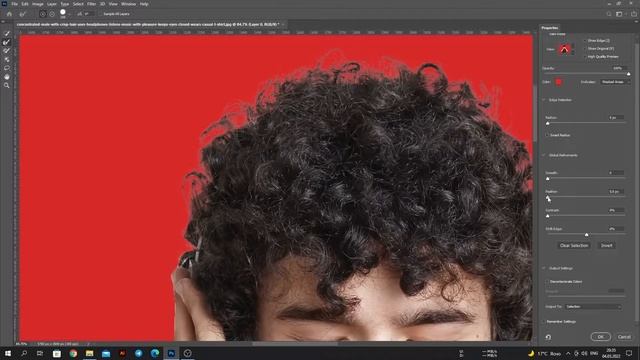This screenshot has width=640, height=360.
Task: Open the brush size preset picker
Action: point(64,14)
